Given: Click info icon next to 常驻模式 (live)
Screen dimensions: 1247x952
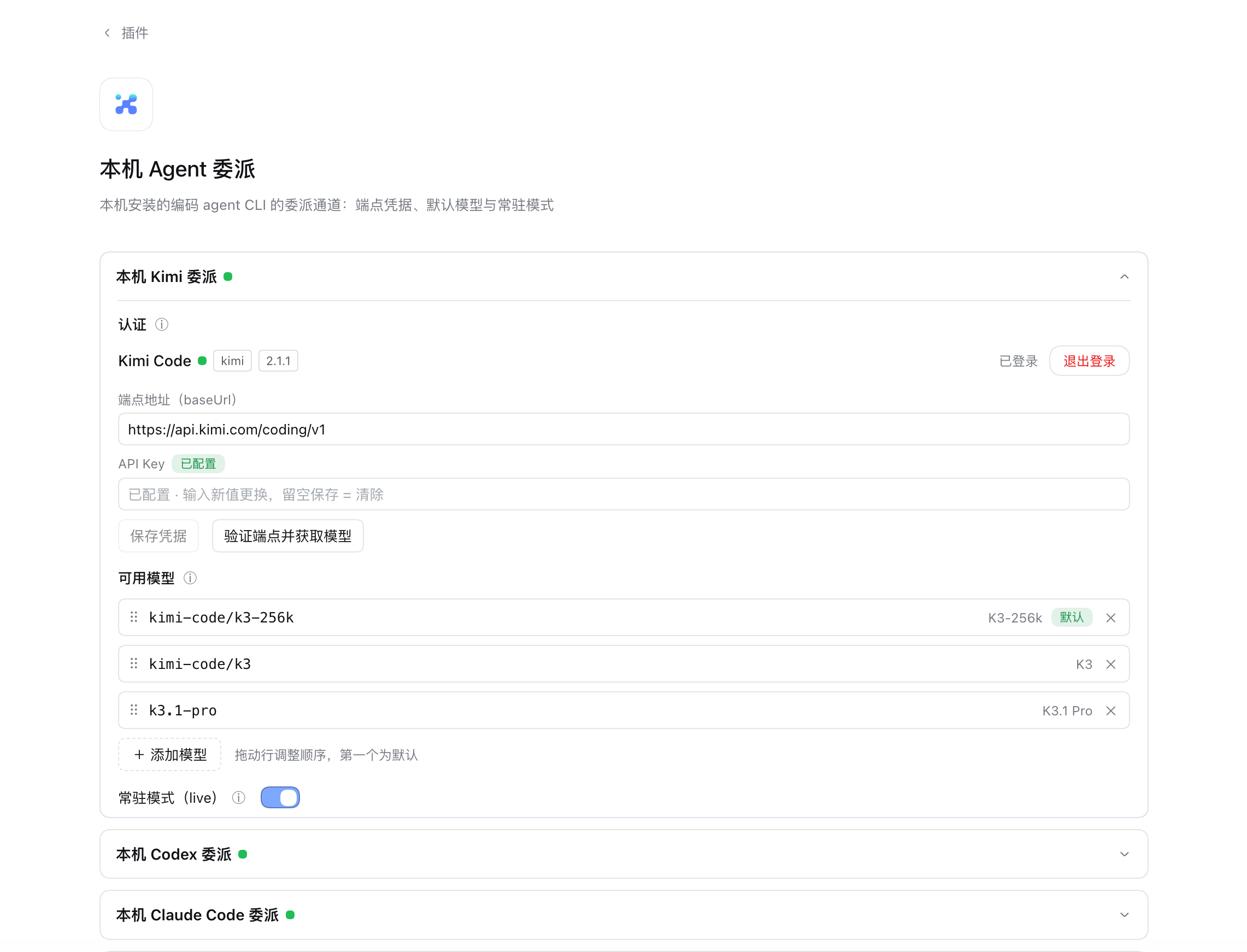Looking at the screenshot, I should (238, 798).
